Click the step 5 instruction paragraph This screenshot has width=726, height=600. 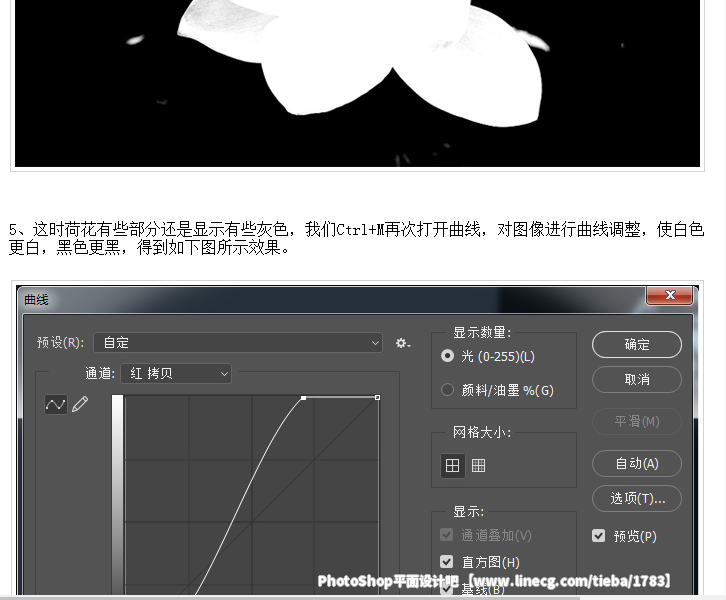pos(357,238)
